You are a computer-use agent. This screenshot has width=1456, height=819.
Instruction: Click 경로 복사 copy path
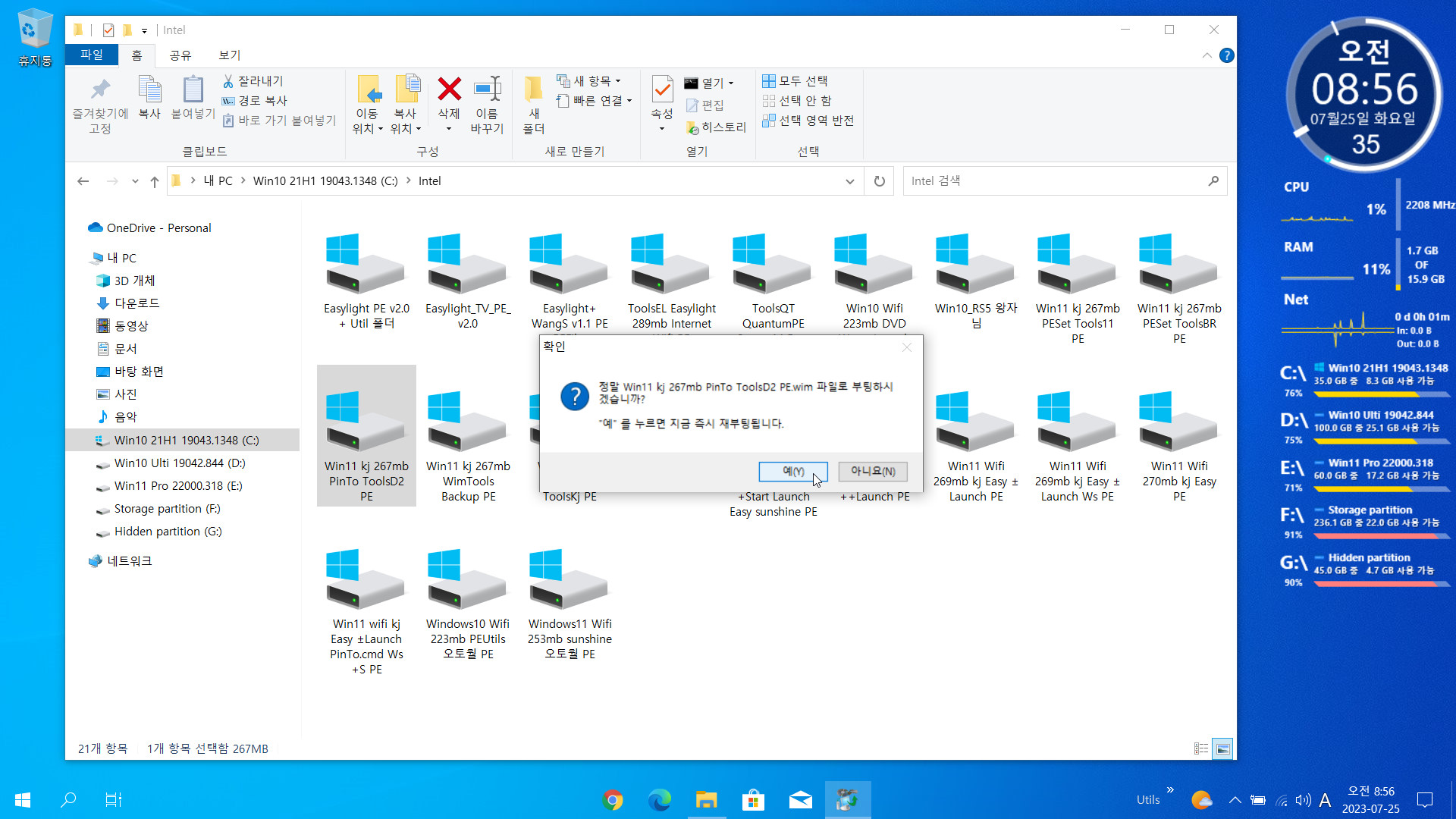tap(255, 101)
